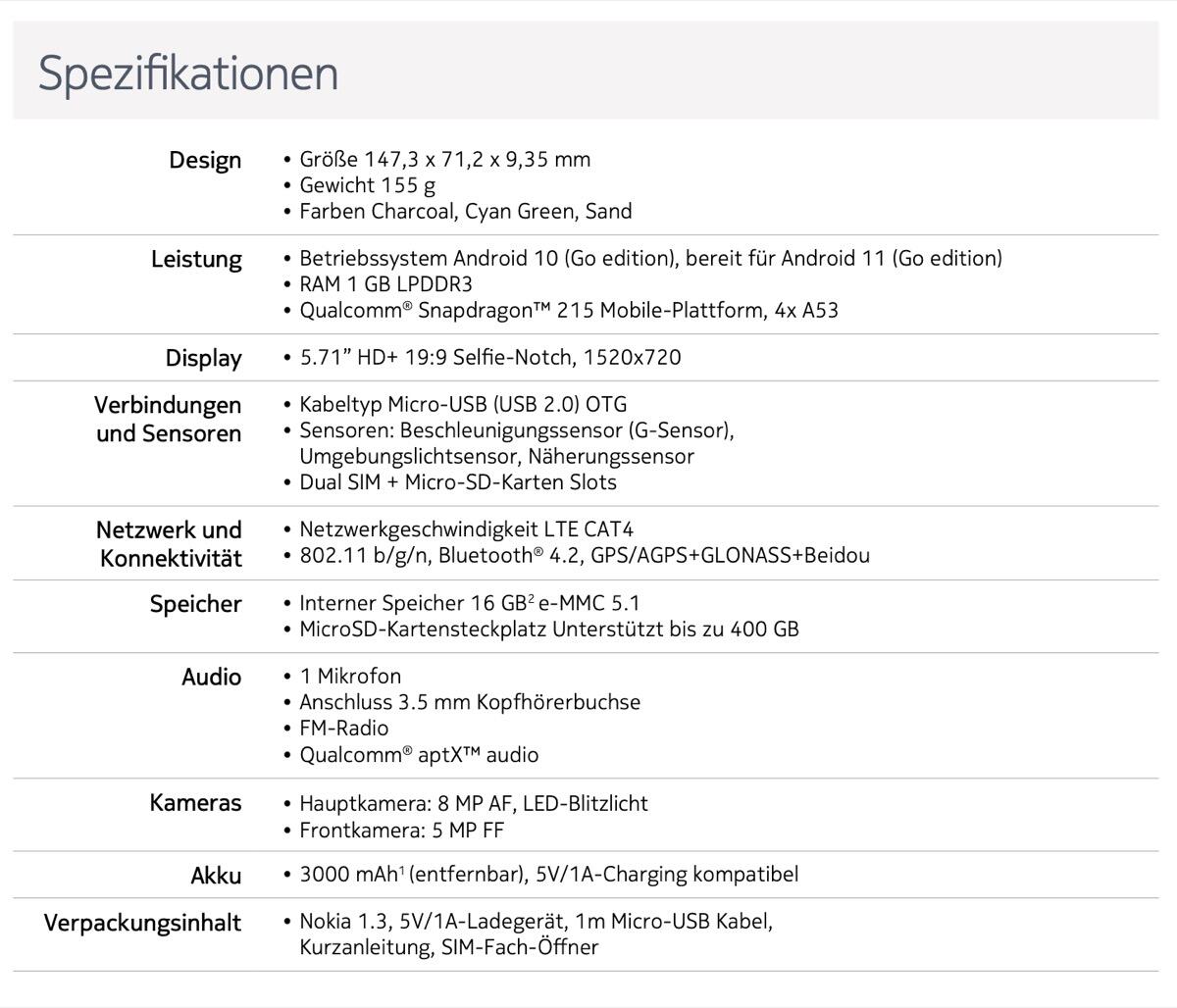Click the Speicher section label
This screenshot has height=1008, width=1177.
click(x=195, y=604)
